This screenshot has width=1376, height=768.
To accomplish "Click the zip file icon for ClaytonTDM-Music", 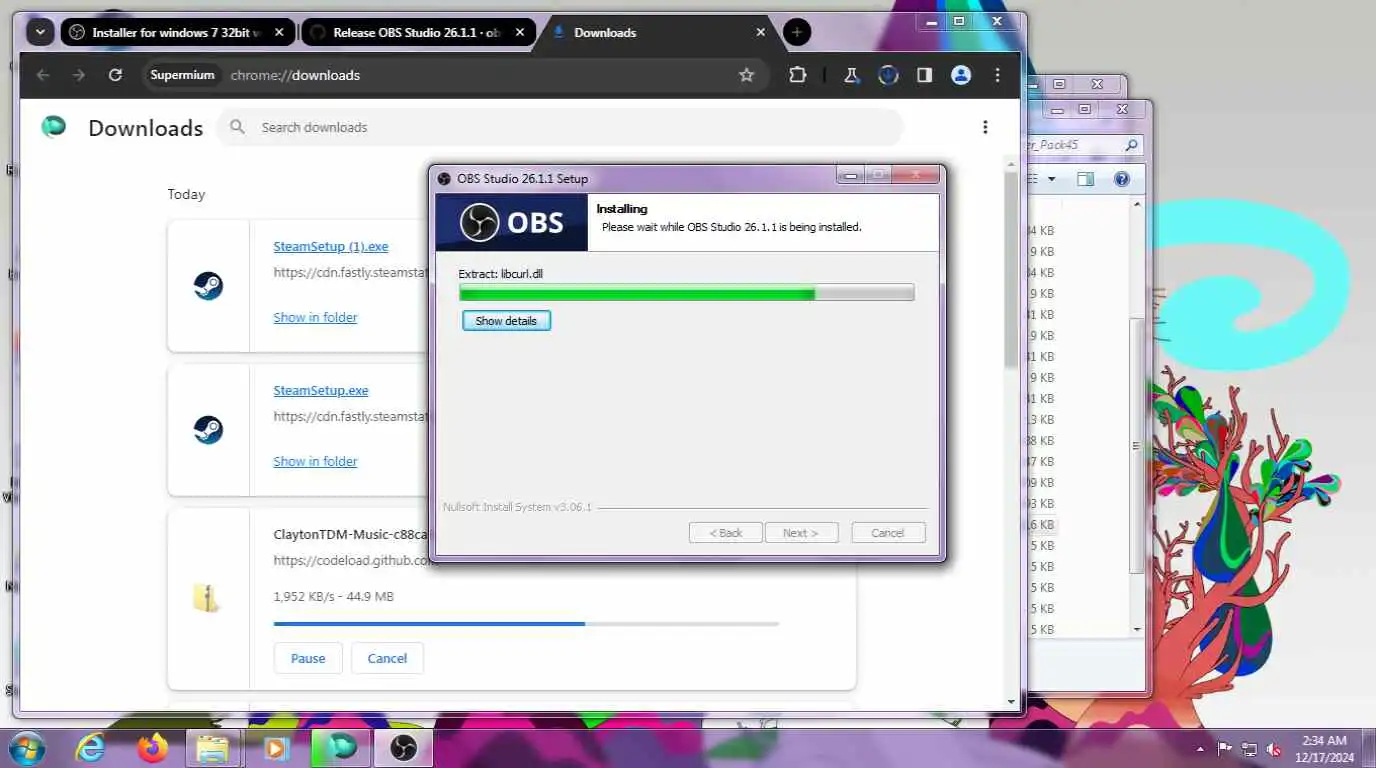I will tap(207, 598).
